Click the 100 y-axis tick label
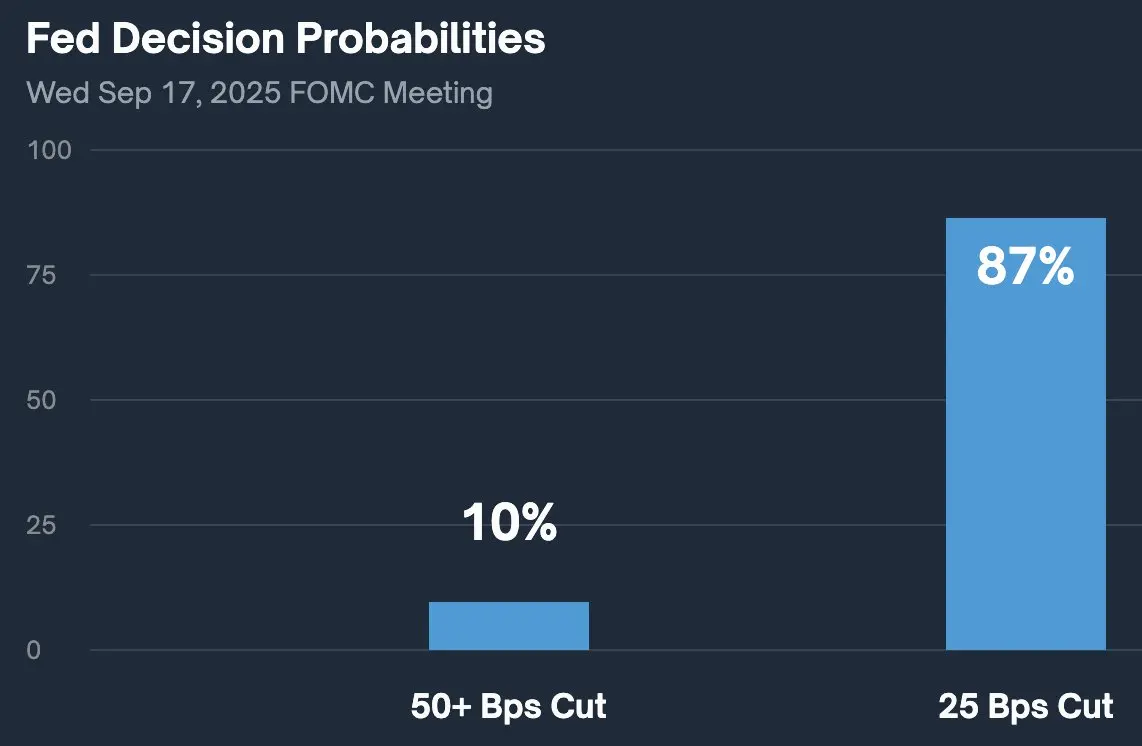Viewport: 1142px width, 746px height. (49, 150)
